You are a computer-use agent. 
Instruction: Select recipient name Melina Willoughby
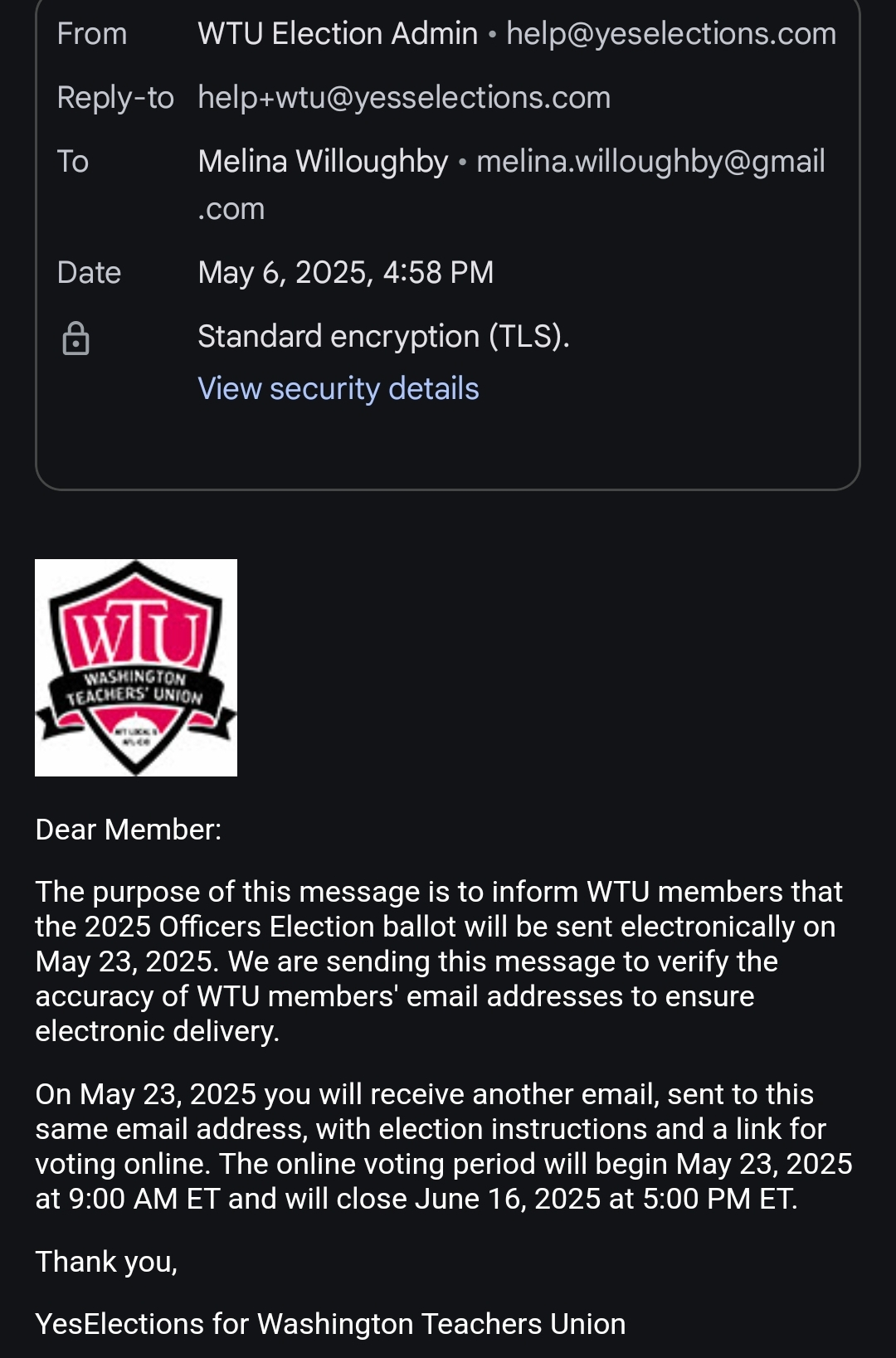(323, 162)
